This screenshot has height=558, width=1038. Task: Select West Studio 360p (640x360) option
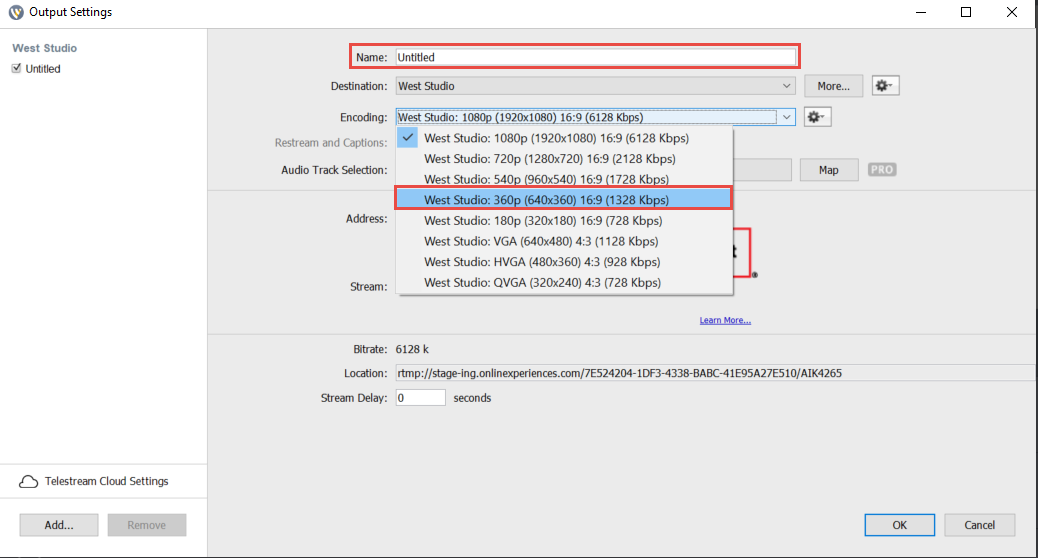click(564, 199)
